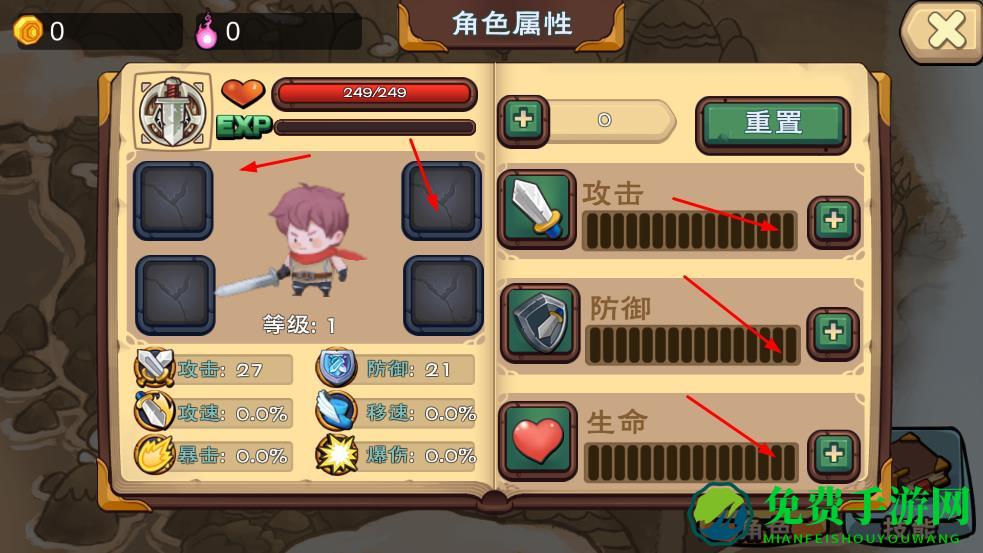Click the sword attack skill icon

[x=537, y=209]
